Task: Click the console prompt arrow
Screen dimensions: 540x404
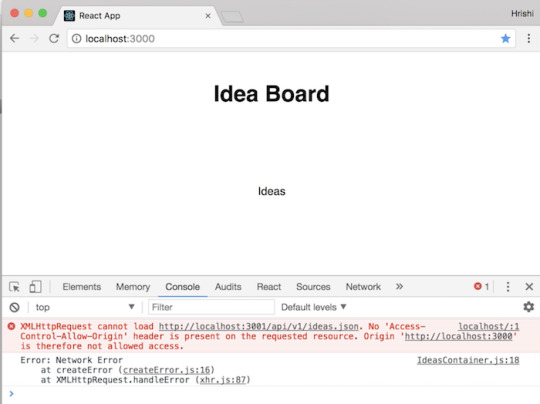Action: (x=11, y=393)
